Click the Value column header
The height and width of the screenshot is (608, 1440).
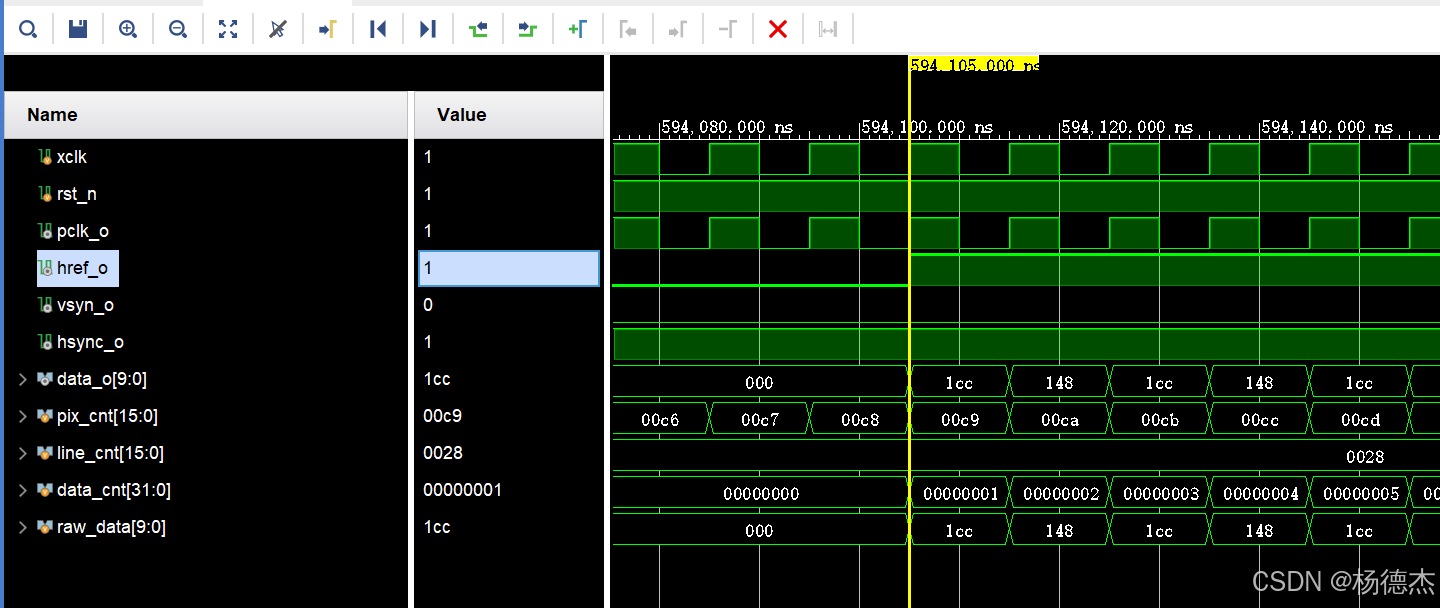click(x=461, y=114)
